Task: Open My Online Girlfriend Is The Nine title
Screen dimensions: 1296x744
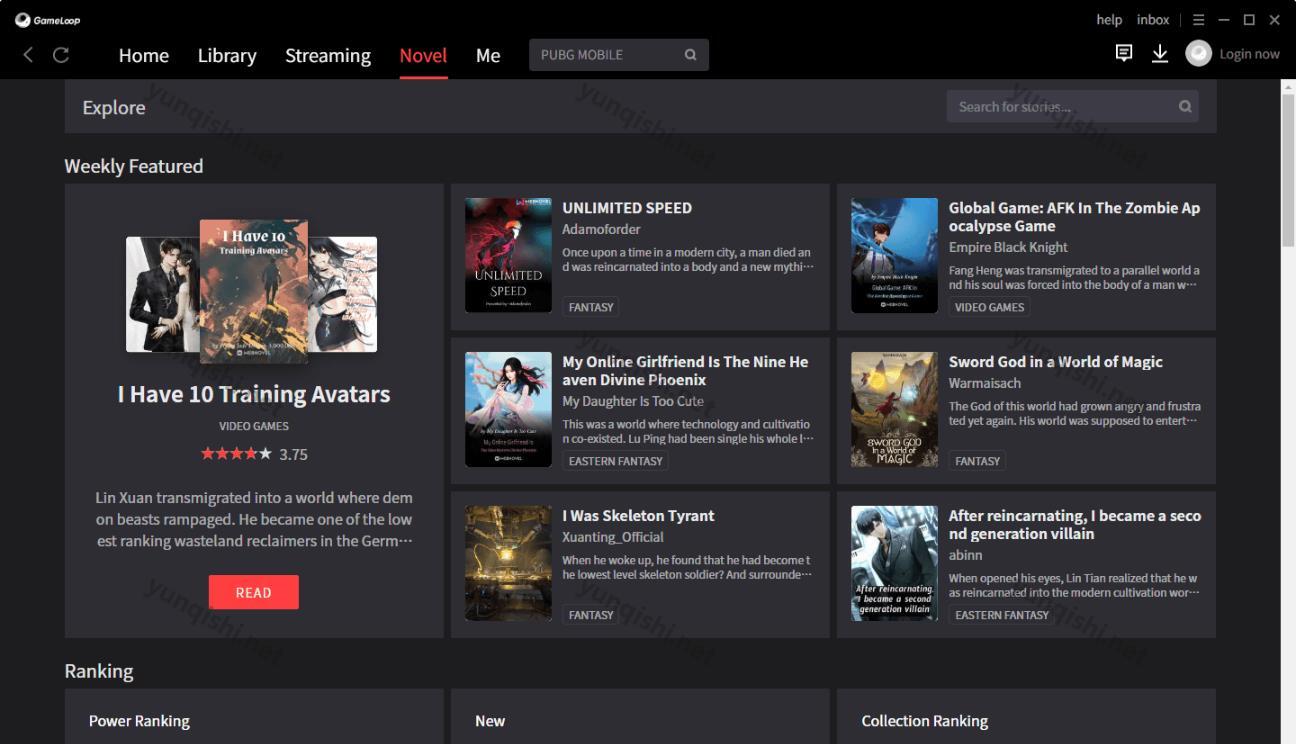Action: click(x=685, y=371)
